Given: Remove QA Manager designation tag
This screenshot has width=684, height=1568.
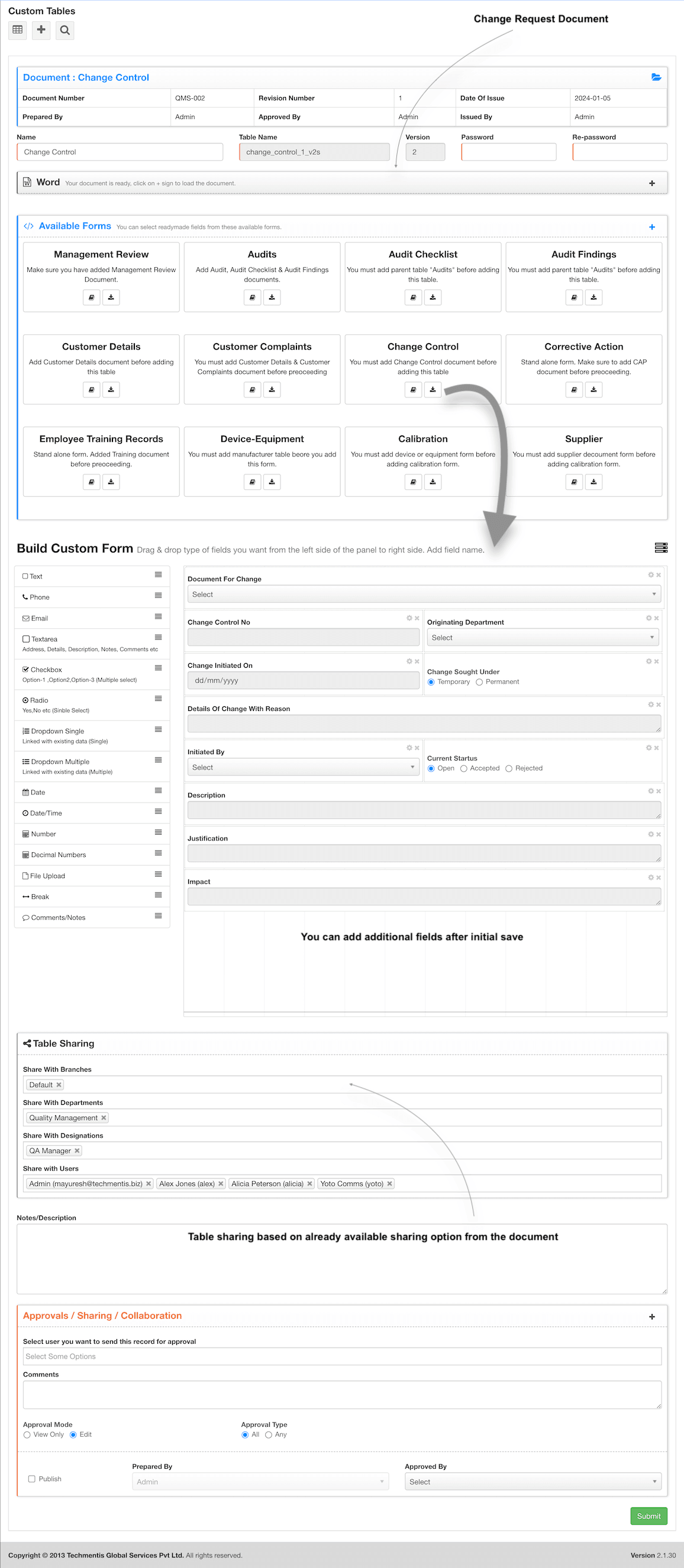Looking at the screenshot, I should tap(77, 1150).
